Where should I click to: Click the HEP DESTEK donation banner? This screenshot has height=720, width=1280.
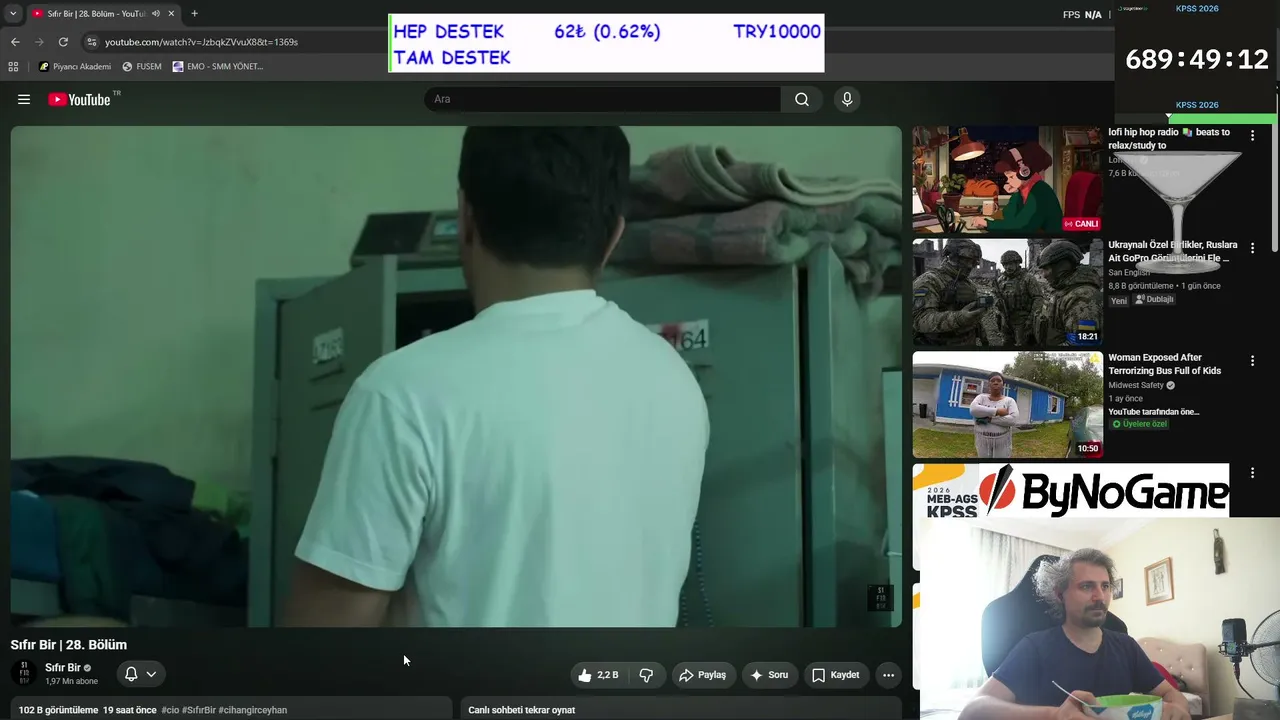pyautogui.click(x=607, y=43)
